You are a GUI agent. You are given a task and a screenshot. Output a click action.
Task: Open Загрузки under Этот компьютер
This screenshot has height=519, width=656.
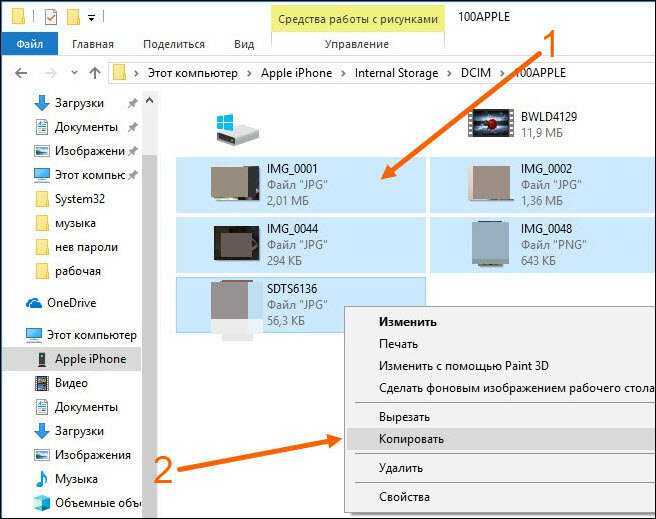tap(79, 431)
